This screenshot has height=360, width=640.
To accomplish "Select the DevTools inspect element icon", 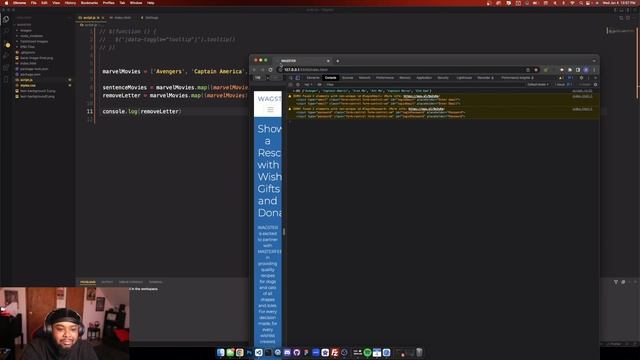I will 291,78.
